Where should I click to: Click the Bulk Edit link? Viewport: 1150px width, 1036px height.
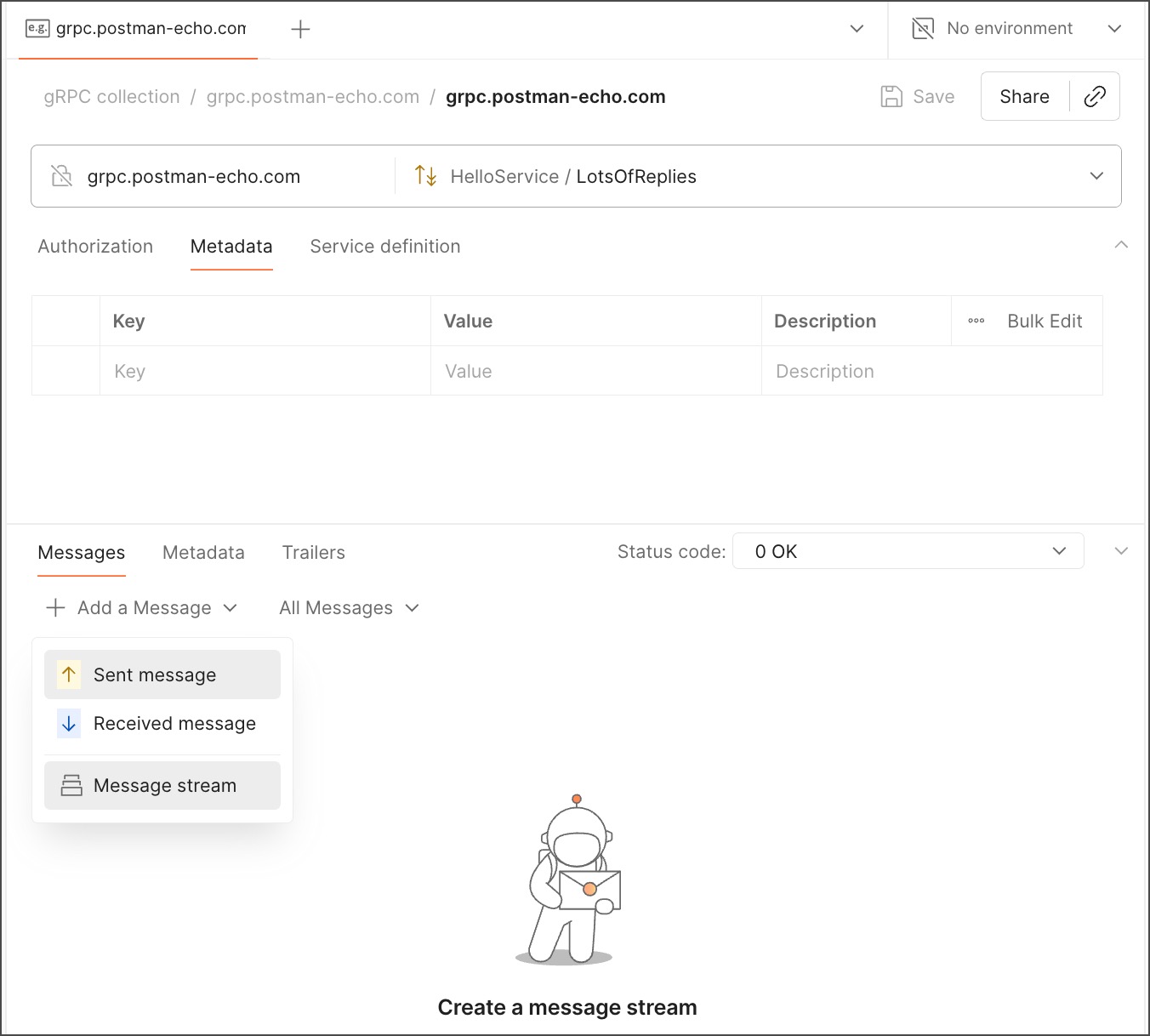coord(1044,322)
